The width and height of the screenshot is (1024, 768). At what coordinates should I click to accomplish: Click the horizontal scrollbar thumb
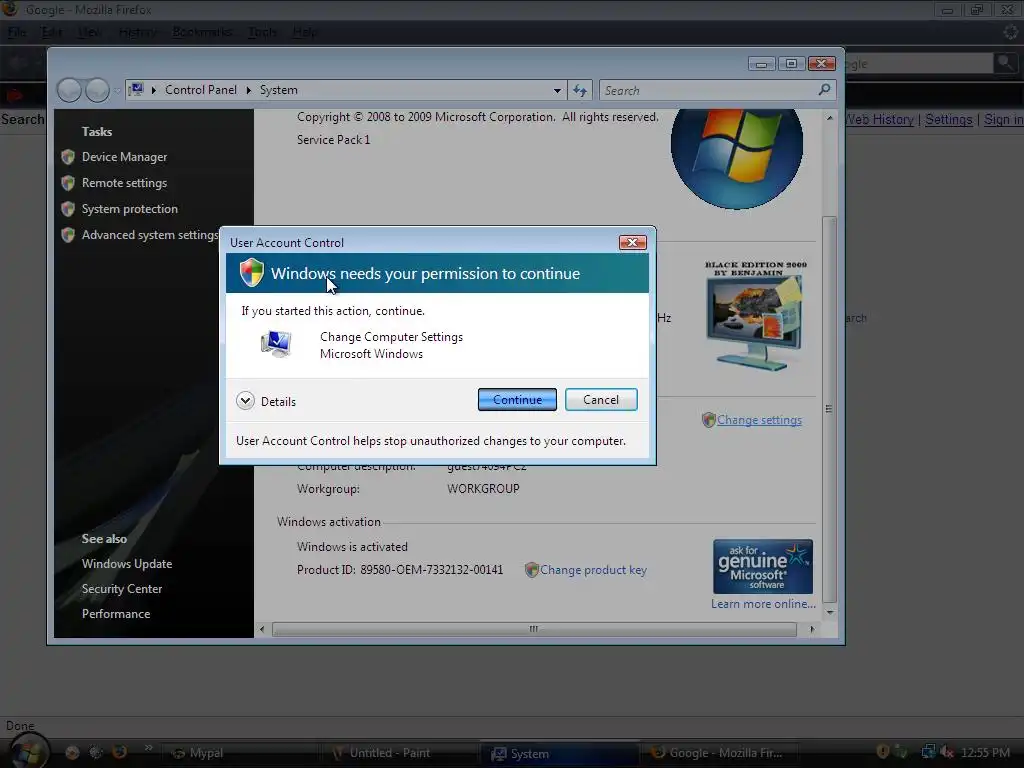(x=534, y=630)
